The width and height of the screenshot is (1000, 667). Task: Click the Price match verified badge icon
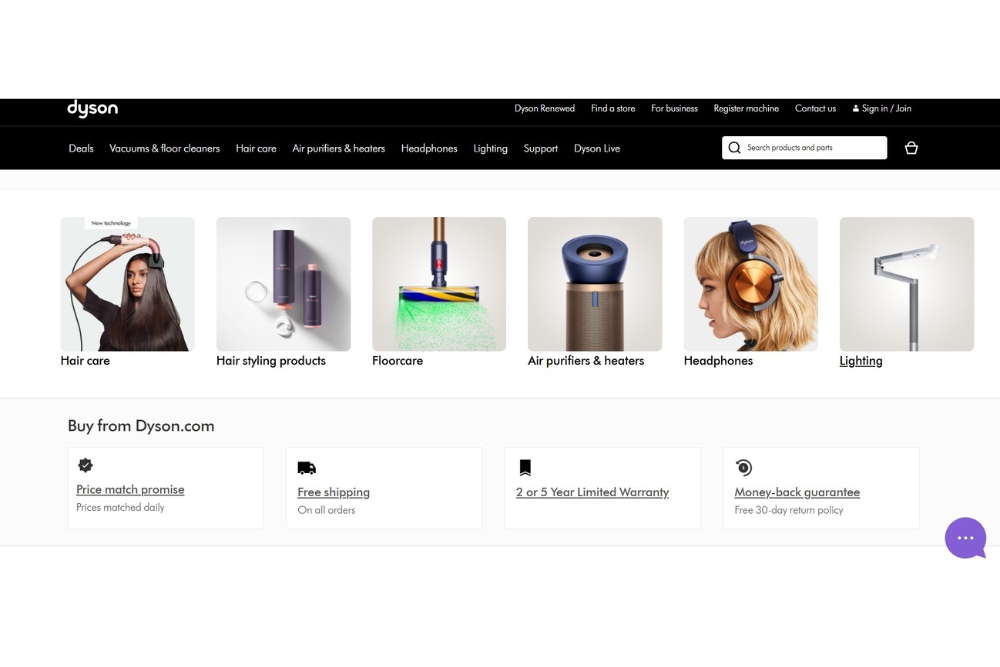pyautogui.click(x=85, y=465)
